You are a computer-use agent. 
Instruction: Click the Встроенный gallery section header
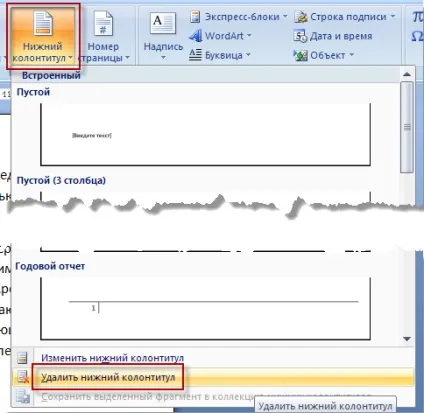(x=51, y=75)
